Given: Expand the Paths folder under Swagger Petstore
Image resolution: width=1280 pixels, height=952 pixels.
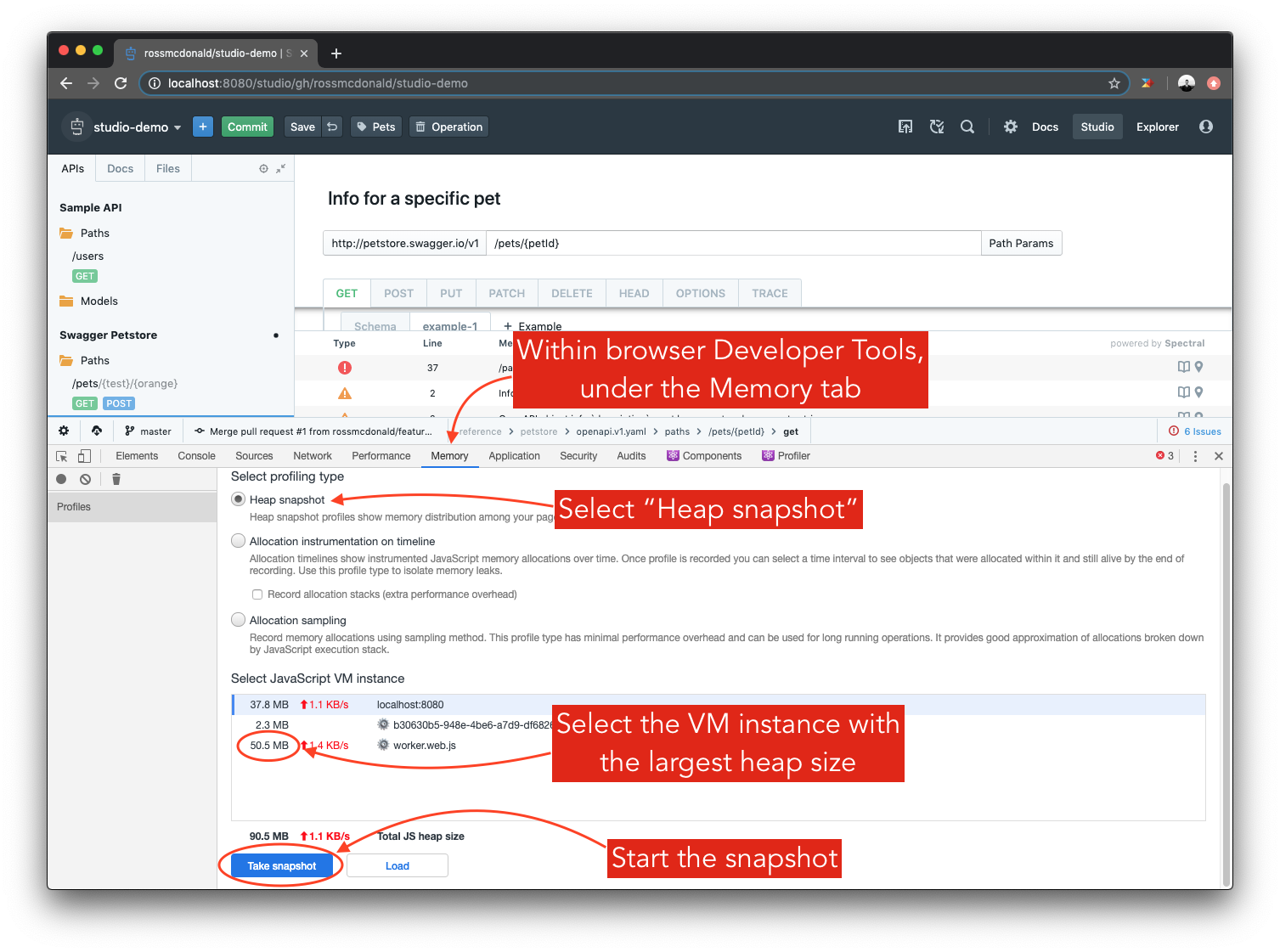Looking at the screenshot, I should 84,360.
